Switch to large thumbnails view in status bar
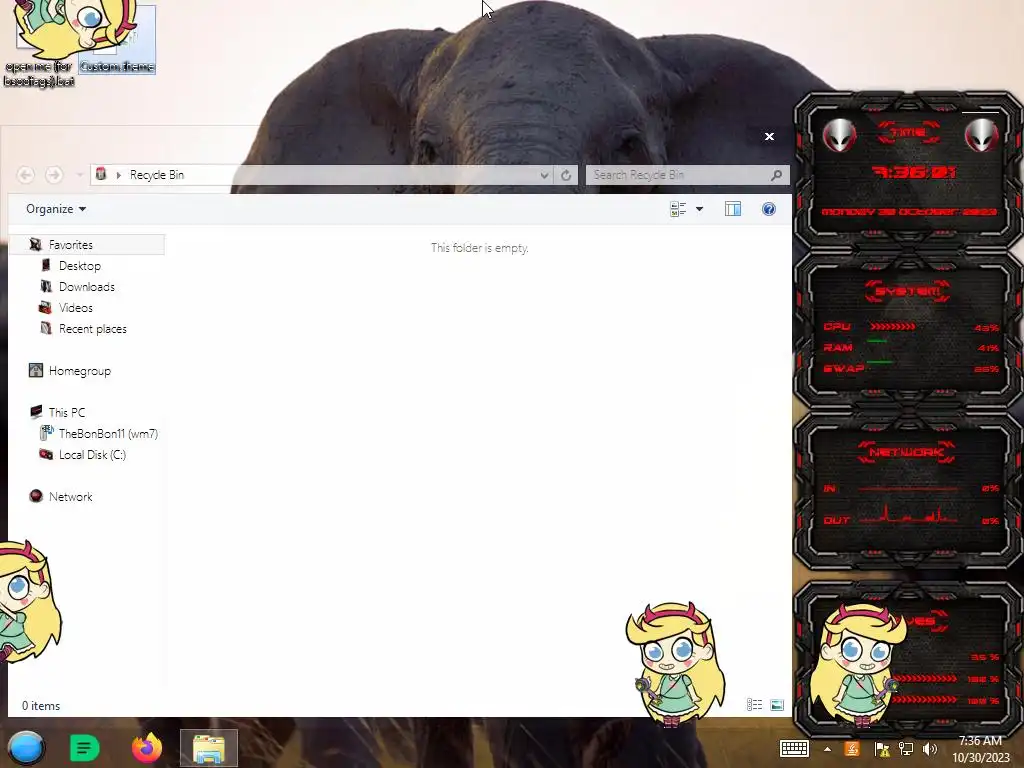The height and width of the screenshot is (768, 1024). 776,705
